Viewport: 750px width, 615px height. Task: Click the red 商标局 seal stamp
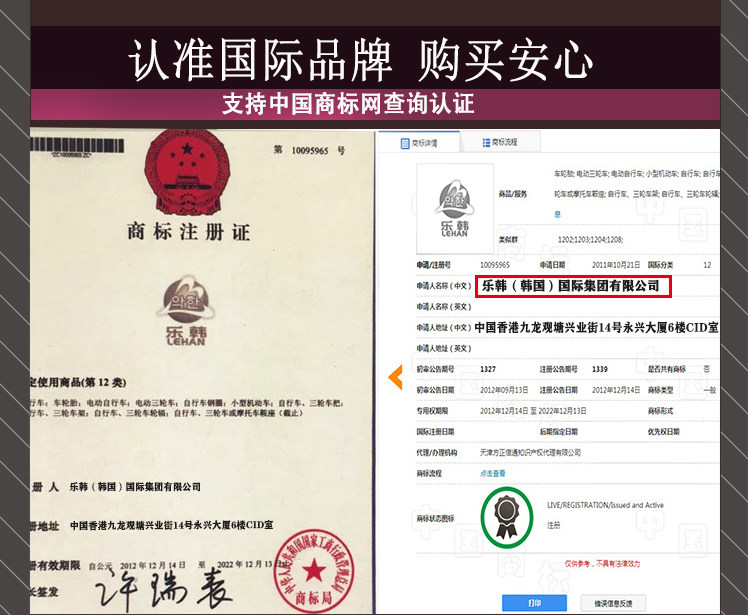coord(313,571)
